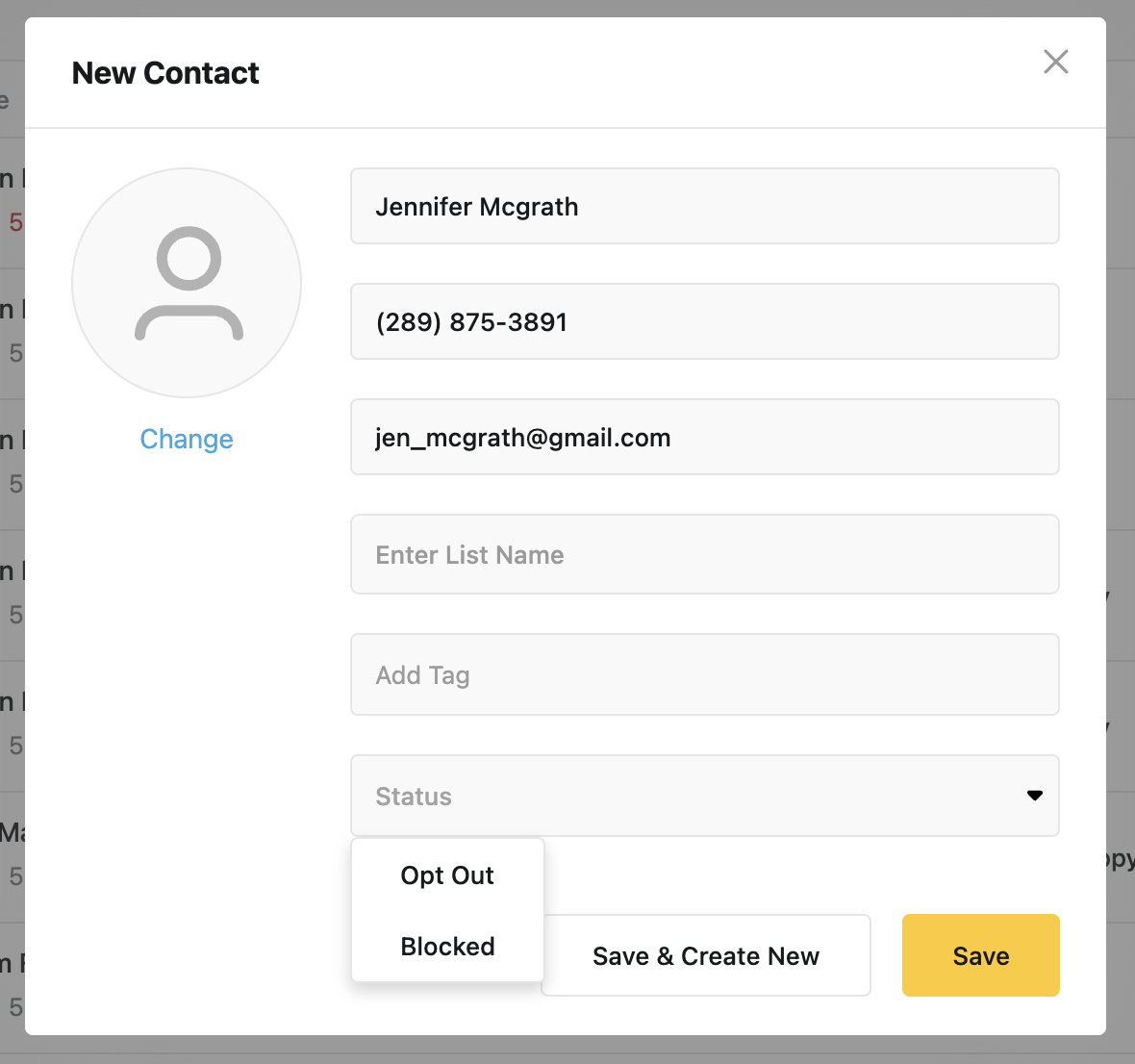The height and width of the screenshot is (1064, 1135).
Task: Close the New Contact dialog
Action: pyautogui.click(x=1055, y=63)
